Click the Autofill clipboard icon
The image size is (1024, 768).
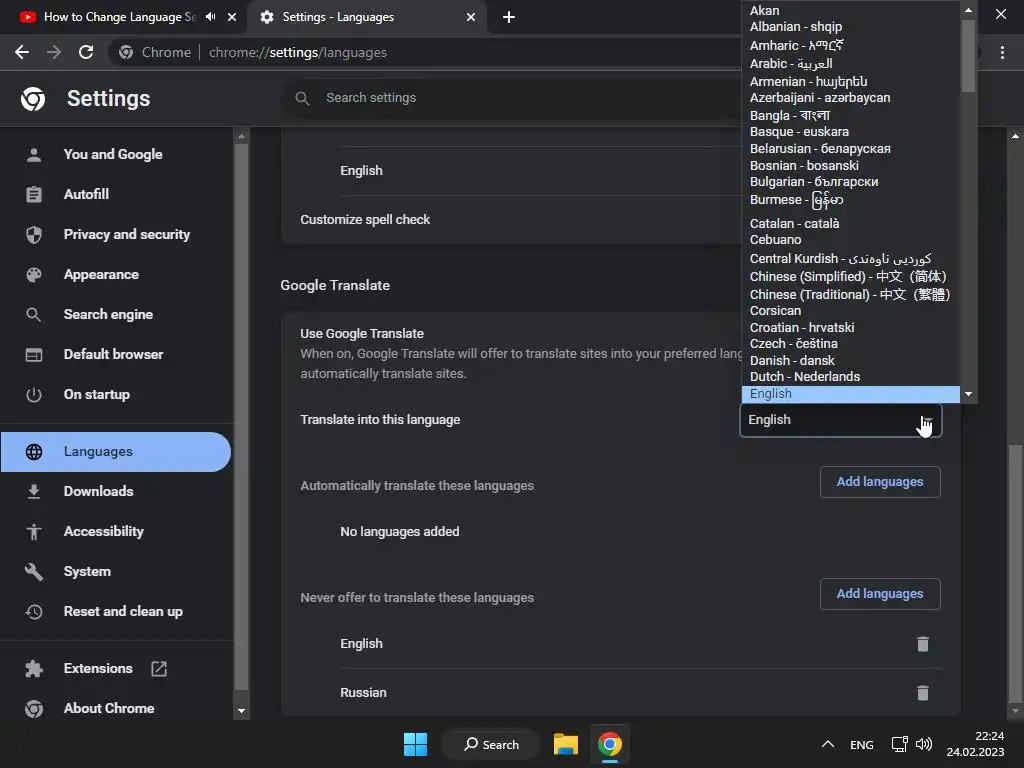pyautogui.click(x=33, y=195)
